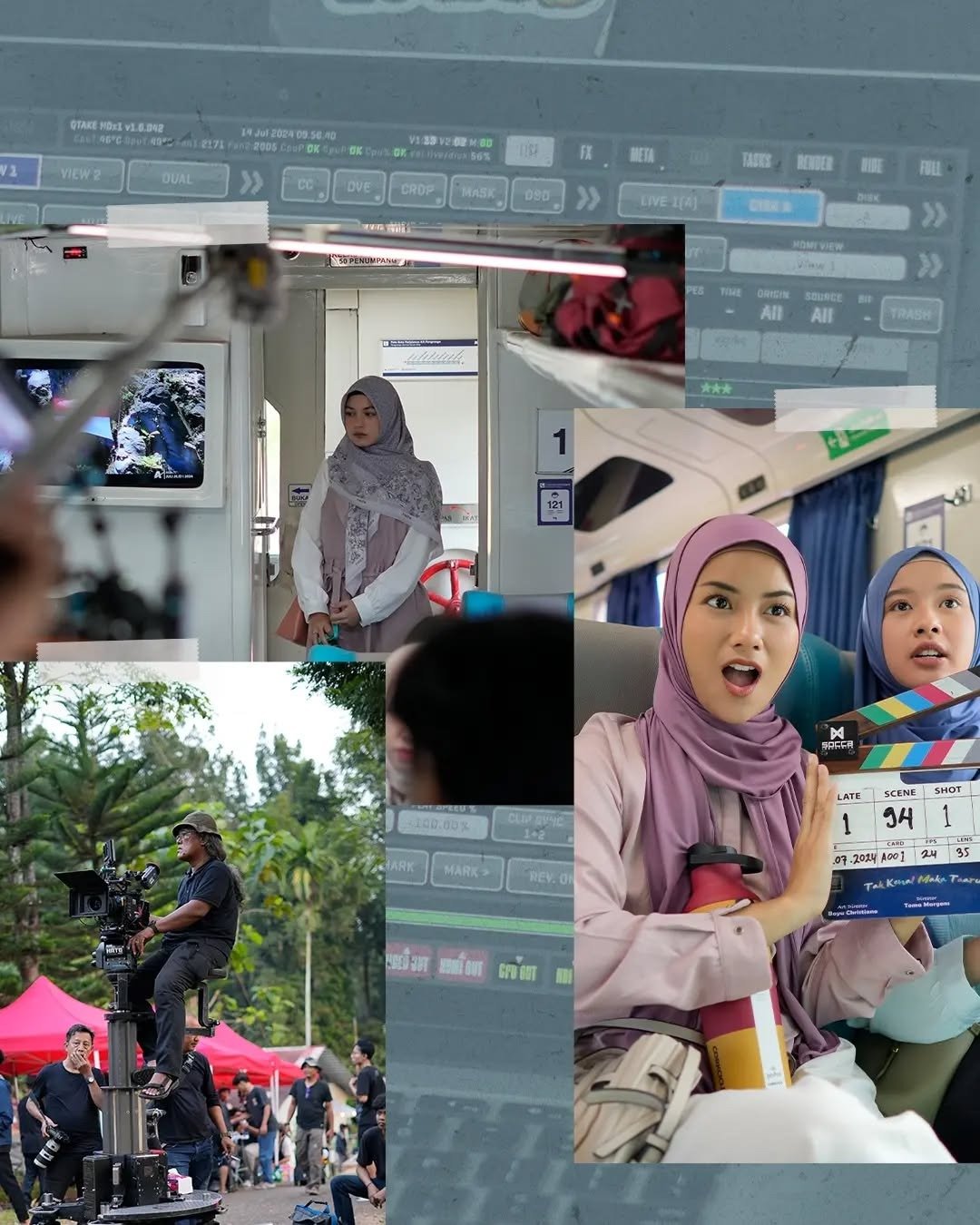Click the green progress bar
This screenshot has width=980, height=1225.
pyautogui.click(x=479, y=921)
